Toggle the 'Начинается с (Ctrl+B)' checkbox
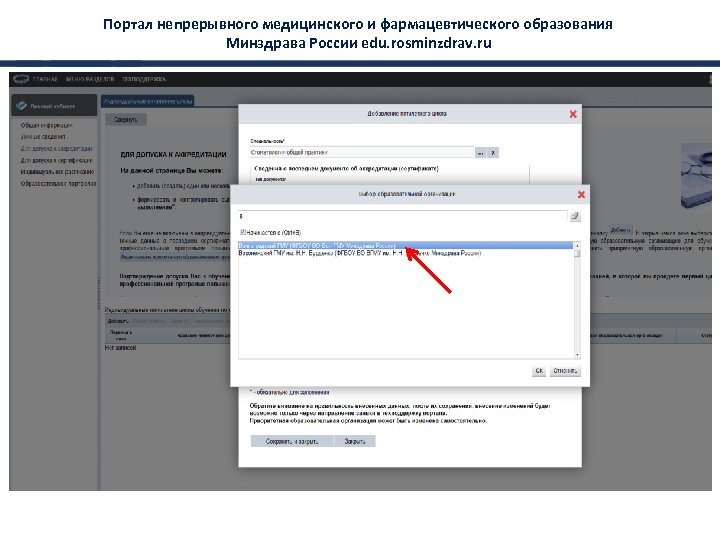Image resolution: width=720 pixels, height=540 pixels. 243,232
